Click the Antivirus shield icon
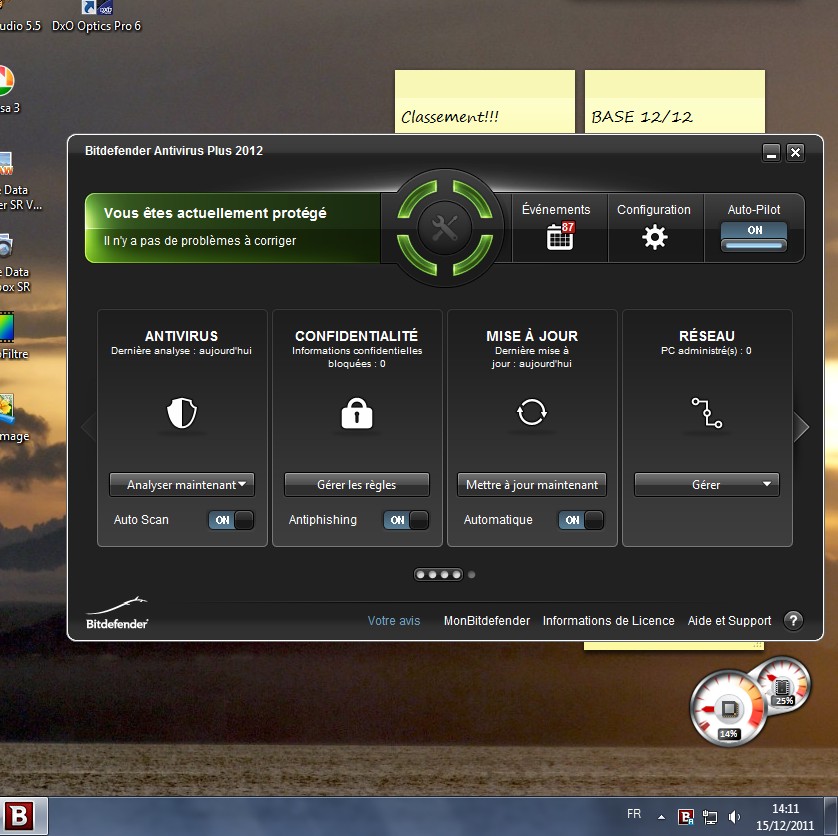This screenshot has height=836, width=838. (x=182, y=413)
